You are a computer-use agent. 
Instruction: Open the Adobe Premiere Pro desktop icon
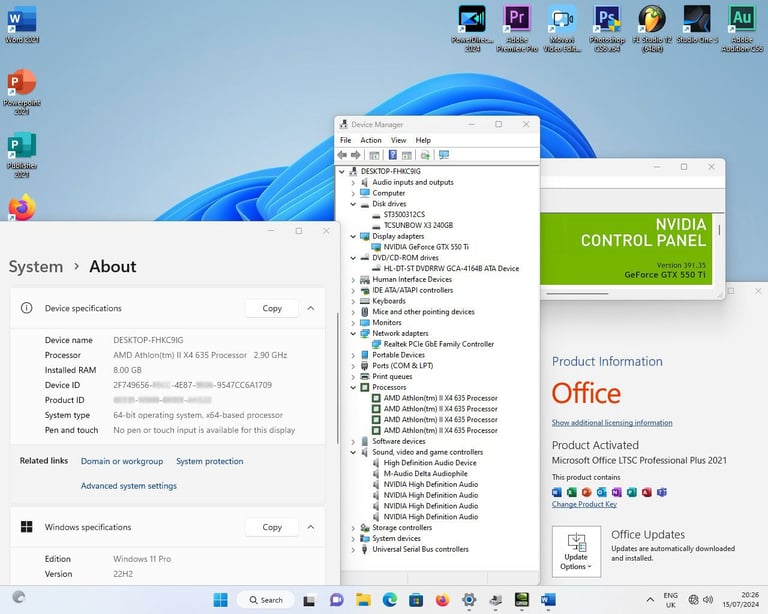(x=517, y=28)
